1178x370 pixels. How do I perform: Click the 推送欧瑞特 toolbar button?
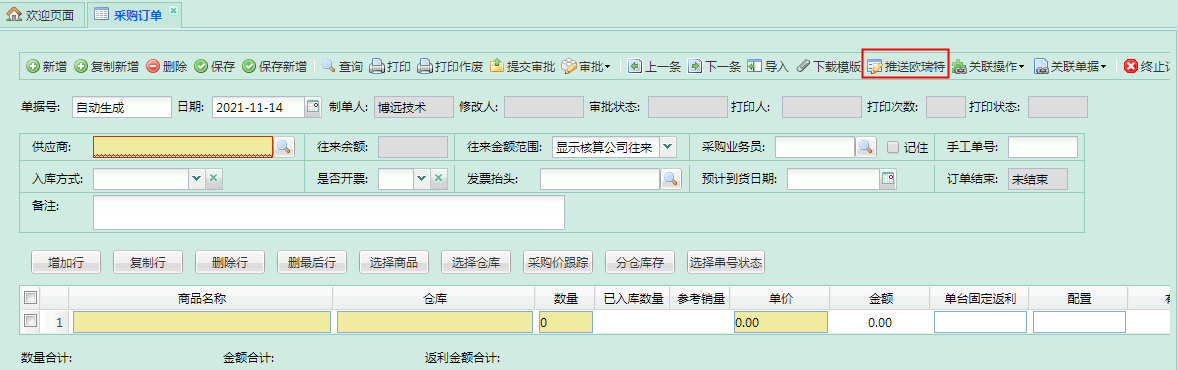tap(906, 66)
